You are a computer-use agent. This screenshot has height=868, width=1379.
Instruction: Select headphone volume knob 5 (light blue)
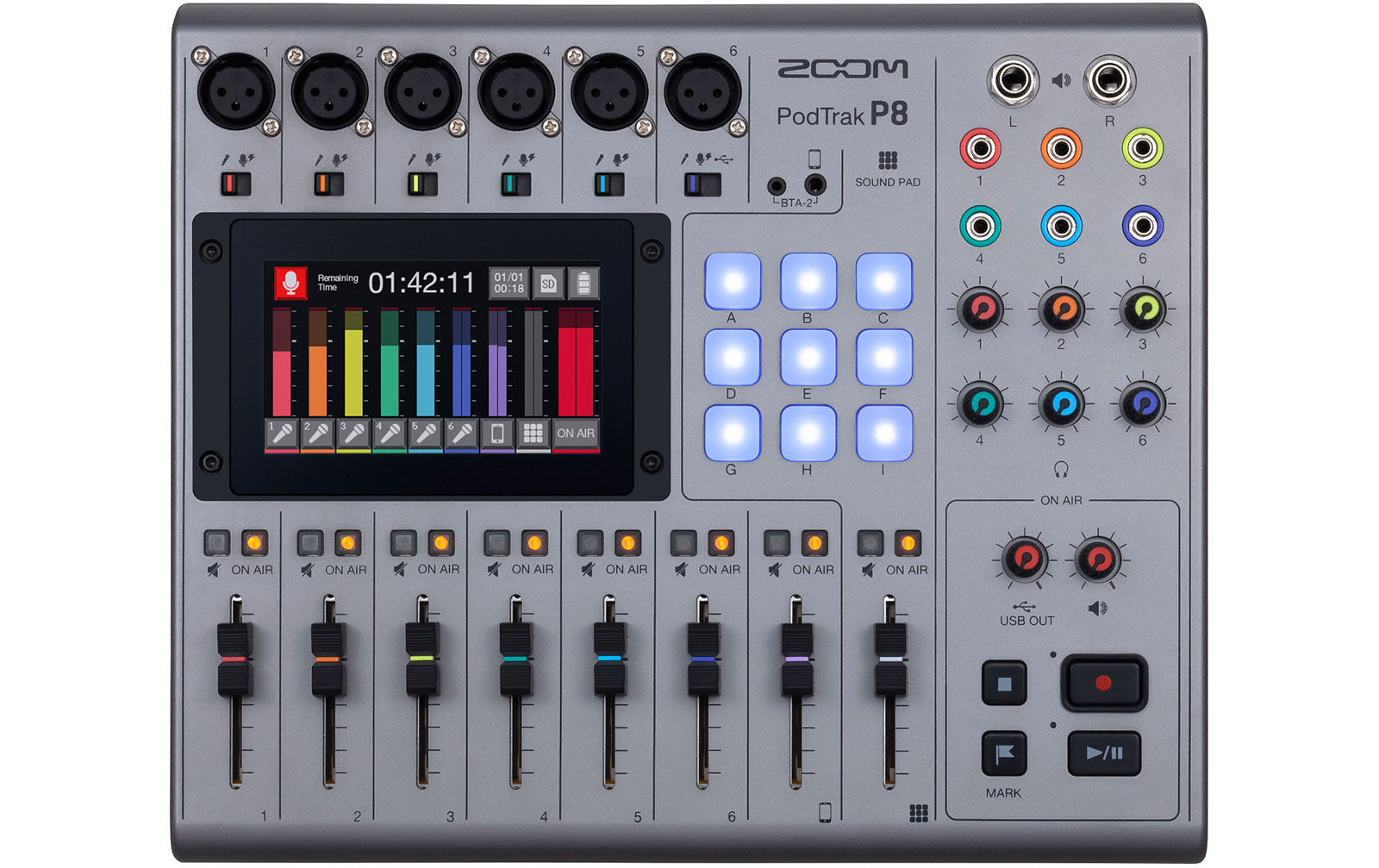click(1062, 404)
